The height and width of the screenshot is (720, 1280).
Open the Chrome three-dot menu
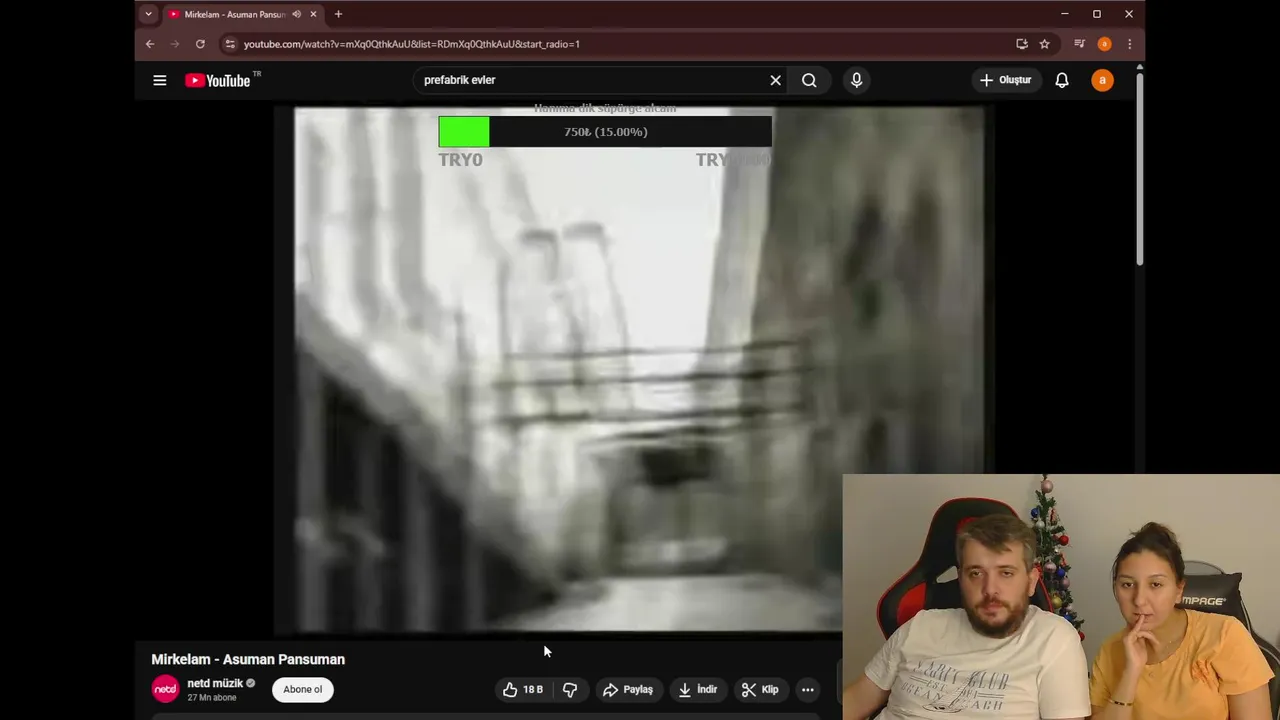pos(1129,44)
